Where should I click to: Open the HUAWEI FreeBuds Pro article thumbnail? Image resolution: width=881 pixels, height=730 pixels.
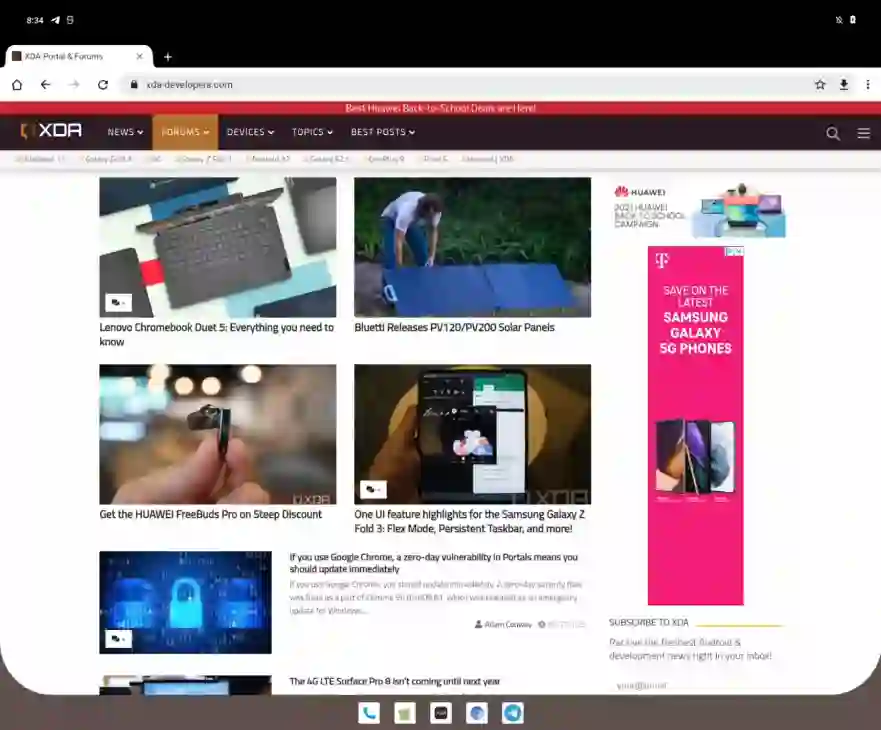218,434
